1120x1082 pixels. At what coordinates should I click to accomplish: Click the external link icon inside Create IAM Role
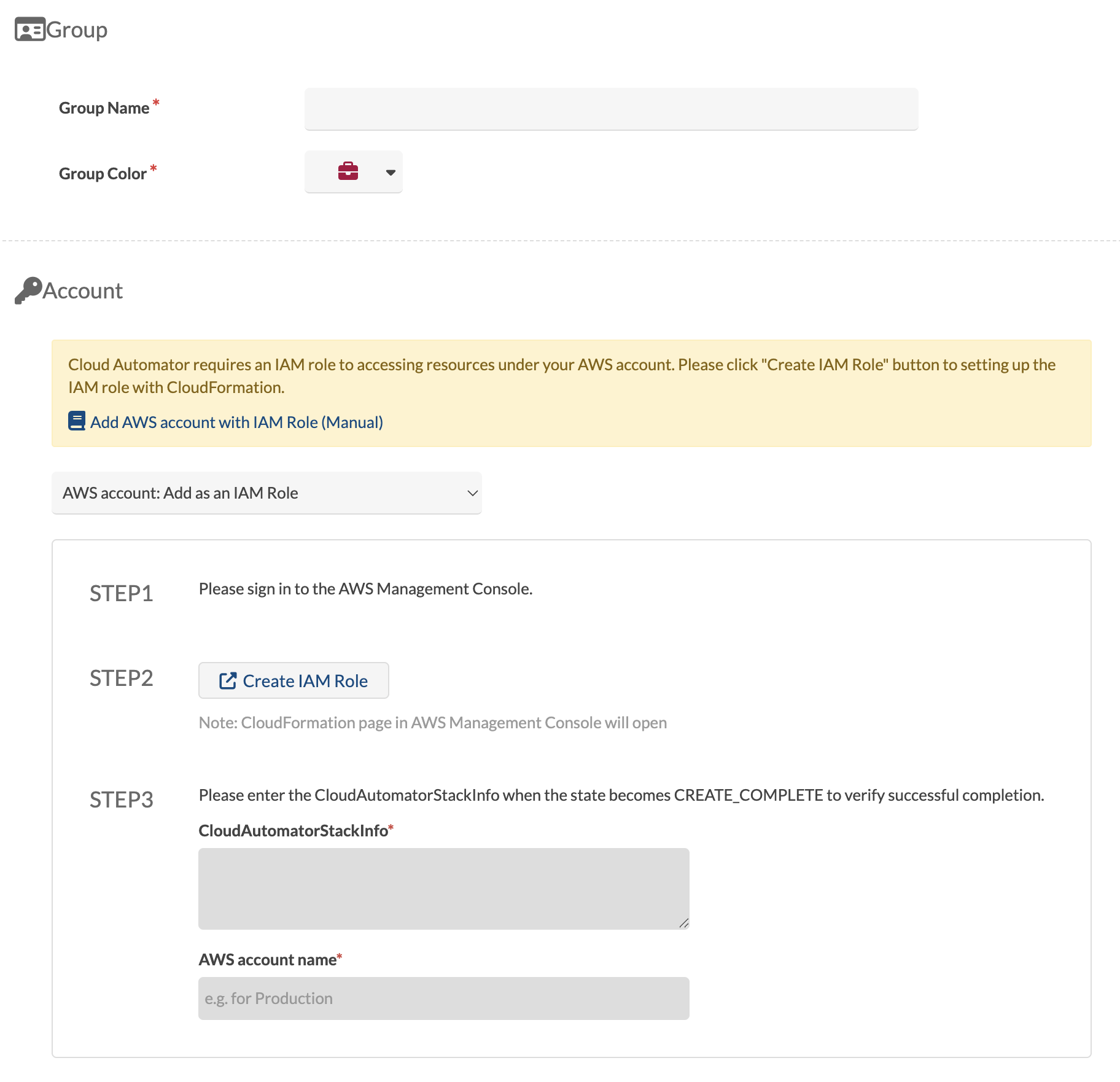point(228,680)
